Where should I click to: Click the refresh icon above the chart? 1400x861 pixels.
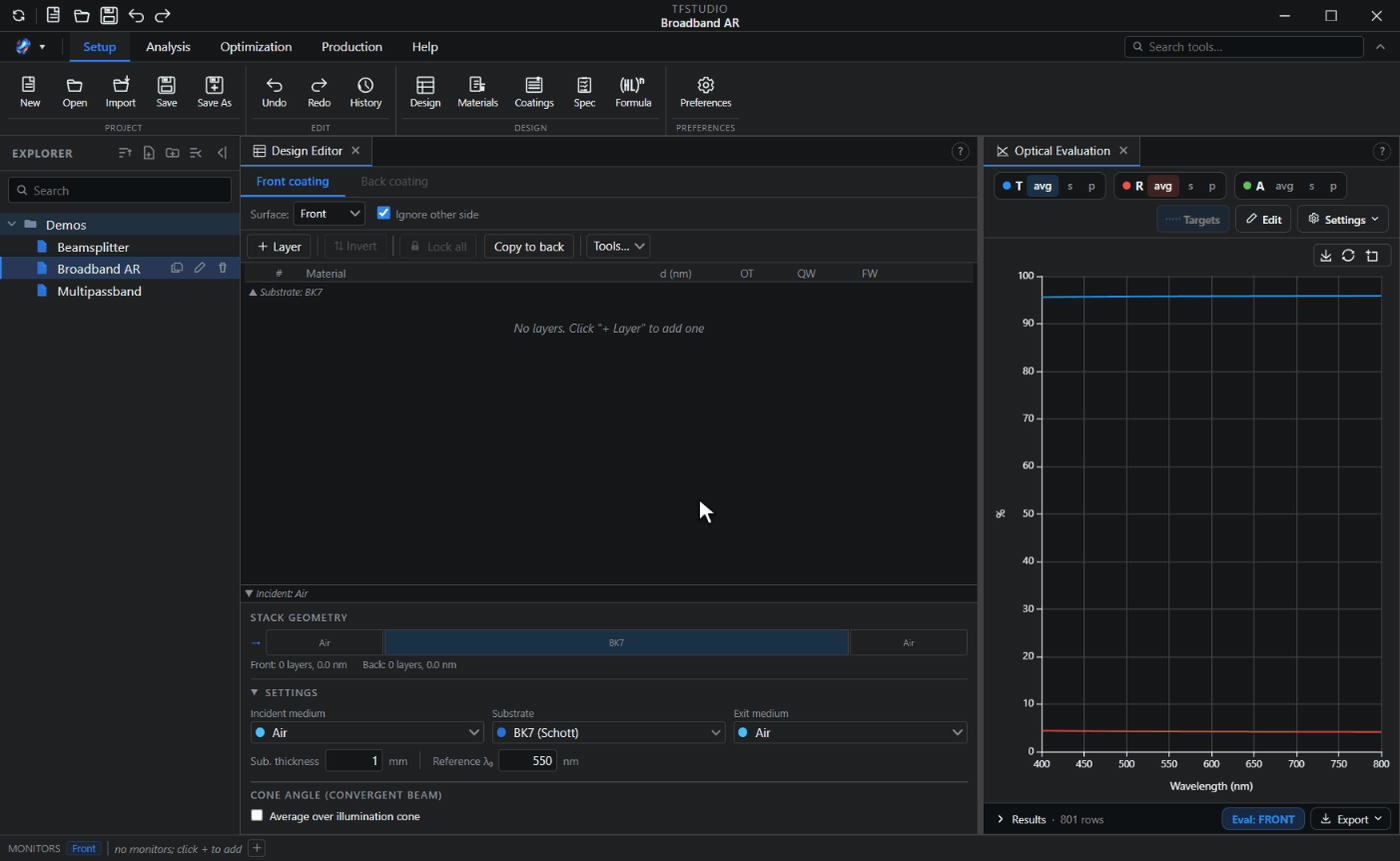click(1348, 255)
